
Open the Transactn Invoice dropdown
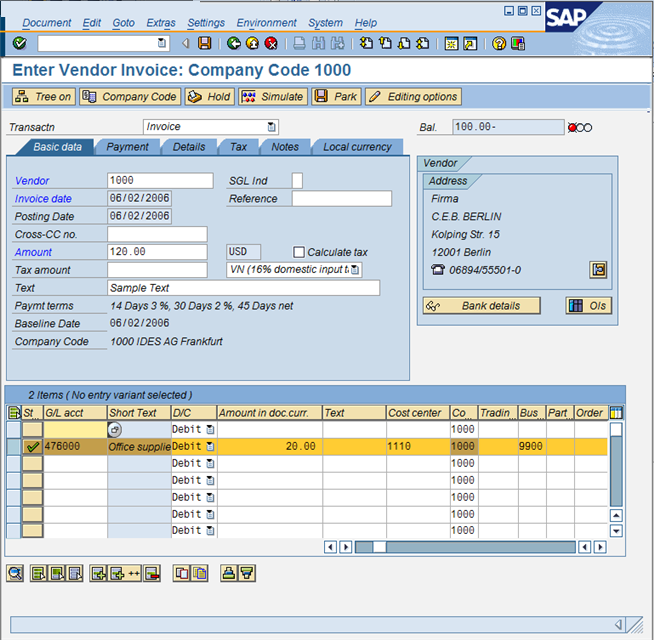tap(271, 127)
